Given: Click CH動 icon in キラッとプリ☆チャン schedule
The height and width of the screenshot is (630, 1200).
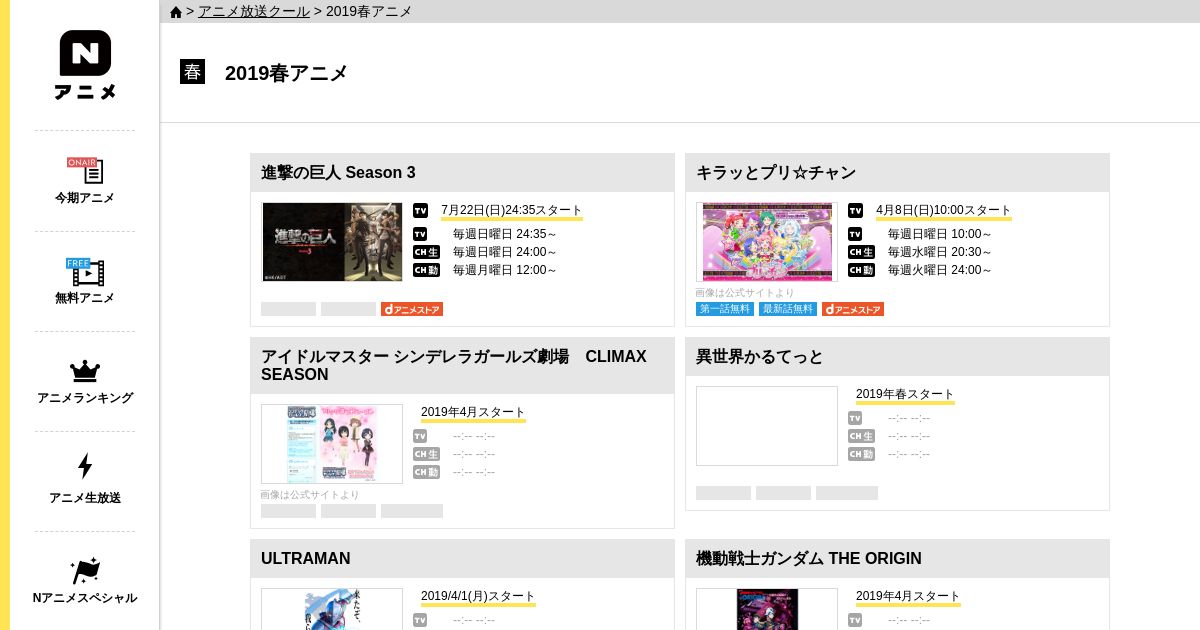Looking at the screenshot, I should pyautogui.click(x=861, y=270).
